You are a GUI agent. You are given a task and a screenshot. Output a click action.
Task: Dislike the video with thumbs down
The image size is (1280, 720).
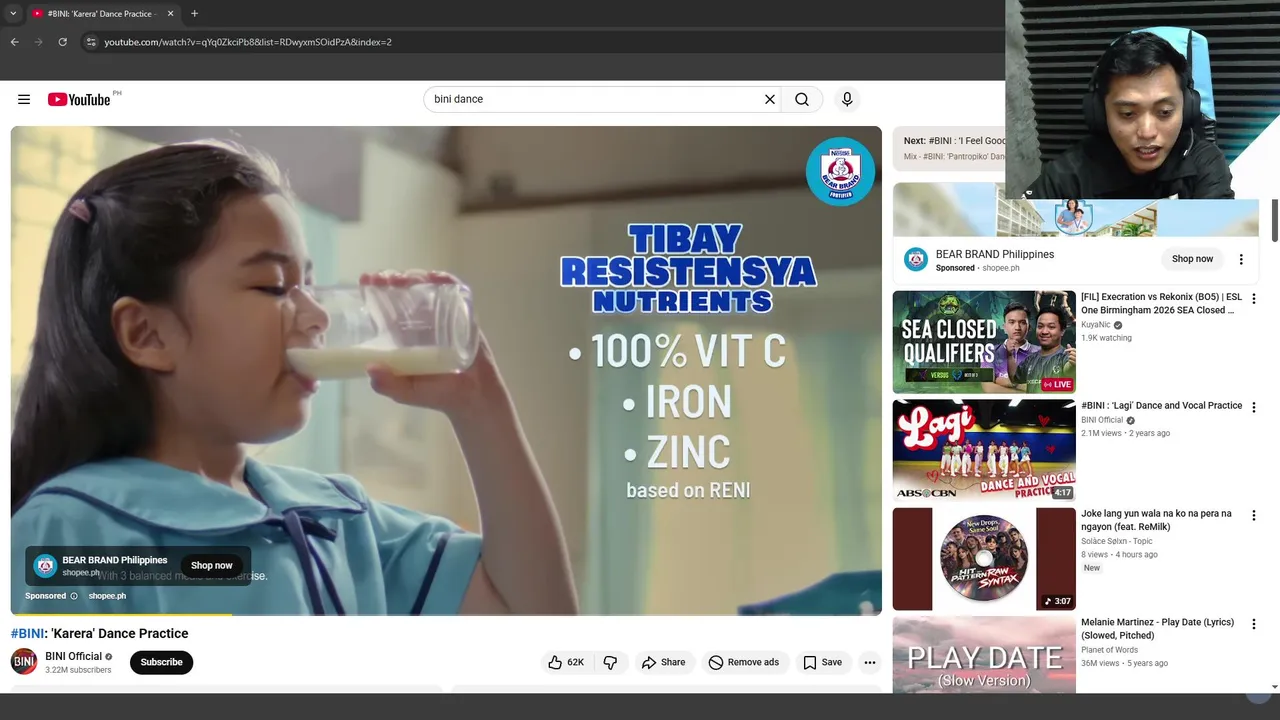coord(610,662)
